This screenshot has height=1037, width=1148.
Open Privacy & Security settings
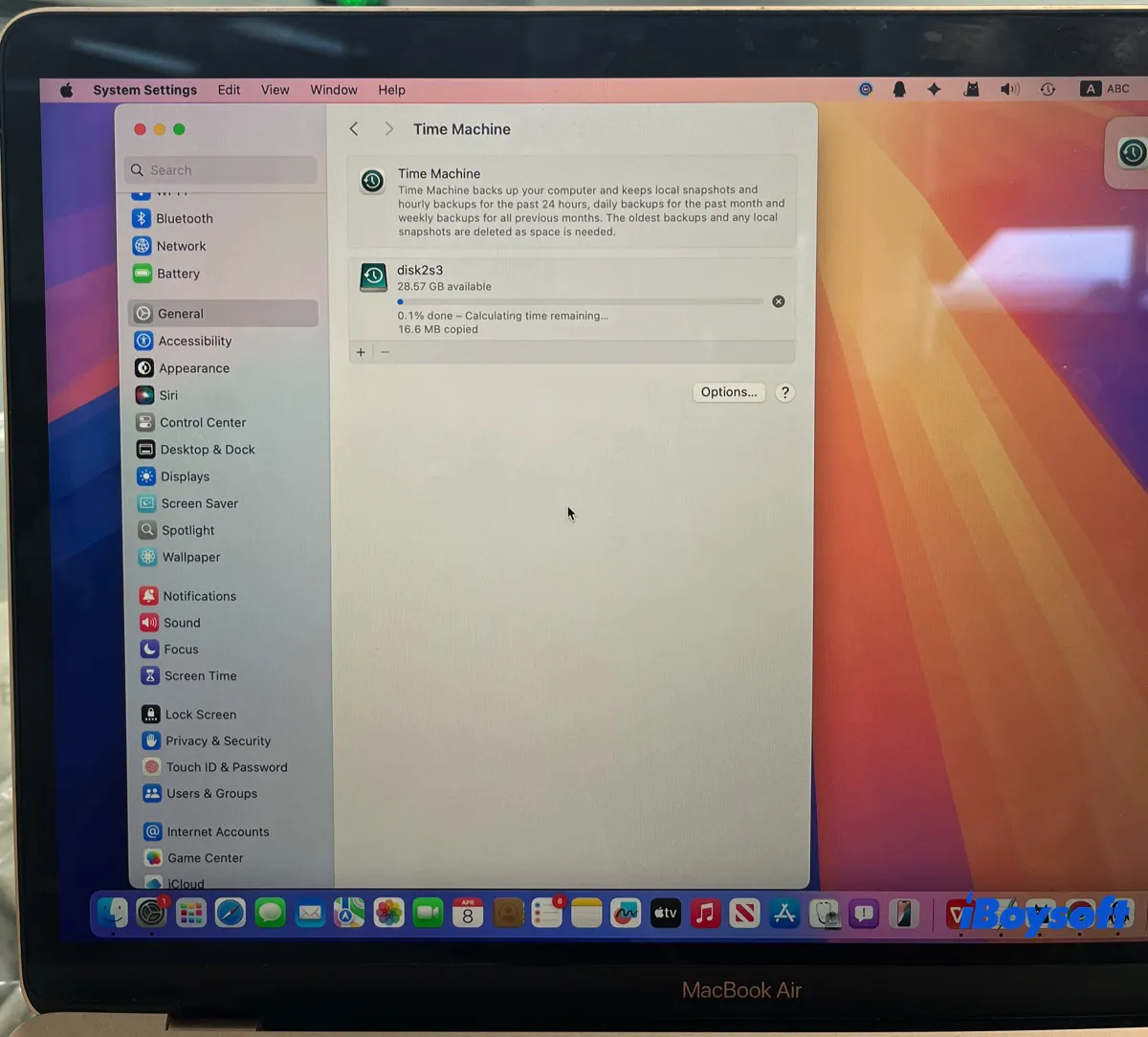[217, 740]
